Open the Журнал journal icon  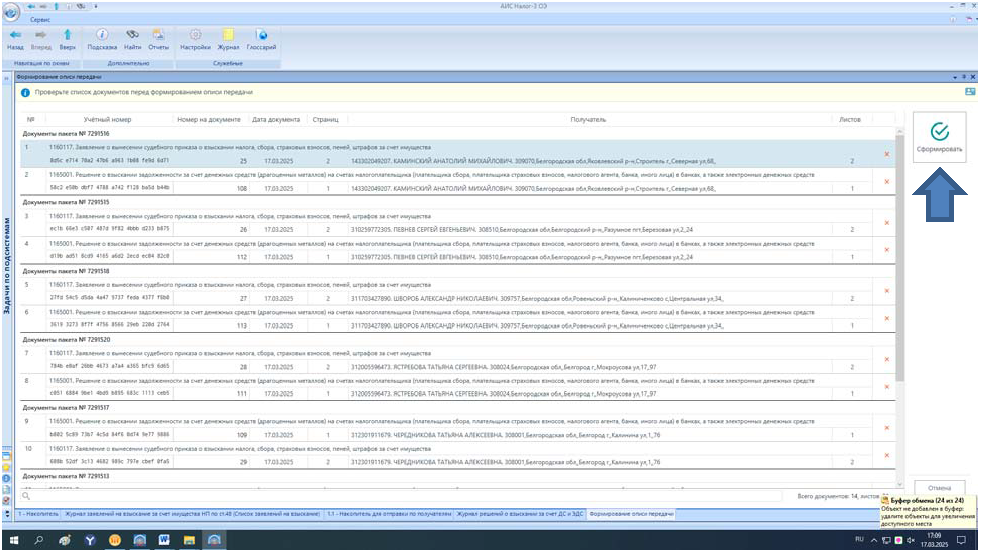(229, 37)
